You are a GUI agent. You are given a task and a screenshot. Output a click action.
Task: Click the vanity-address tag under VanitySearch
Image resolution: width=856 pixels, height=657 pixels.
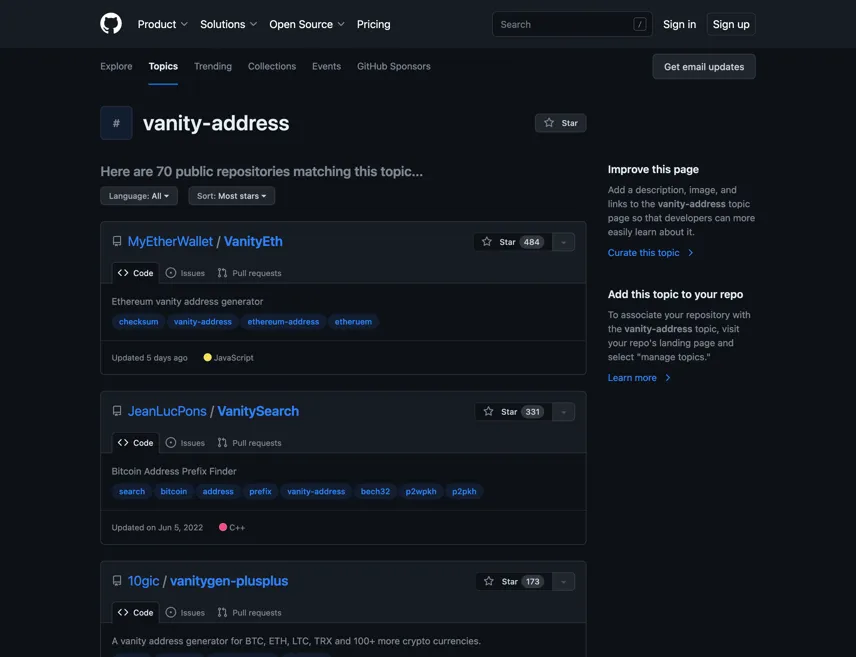316,492
